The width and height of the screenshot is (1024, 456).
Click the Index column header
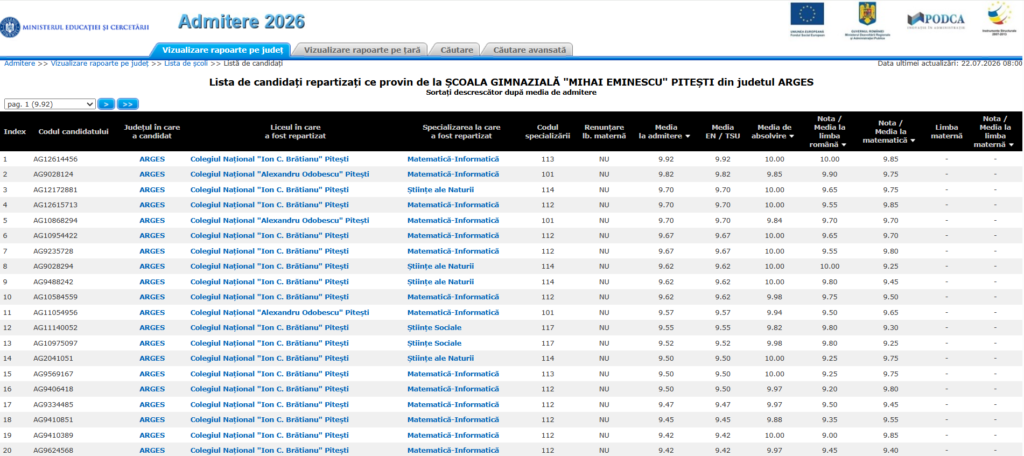15,131
